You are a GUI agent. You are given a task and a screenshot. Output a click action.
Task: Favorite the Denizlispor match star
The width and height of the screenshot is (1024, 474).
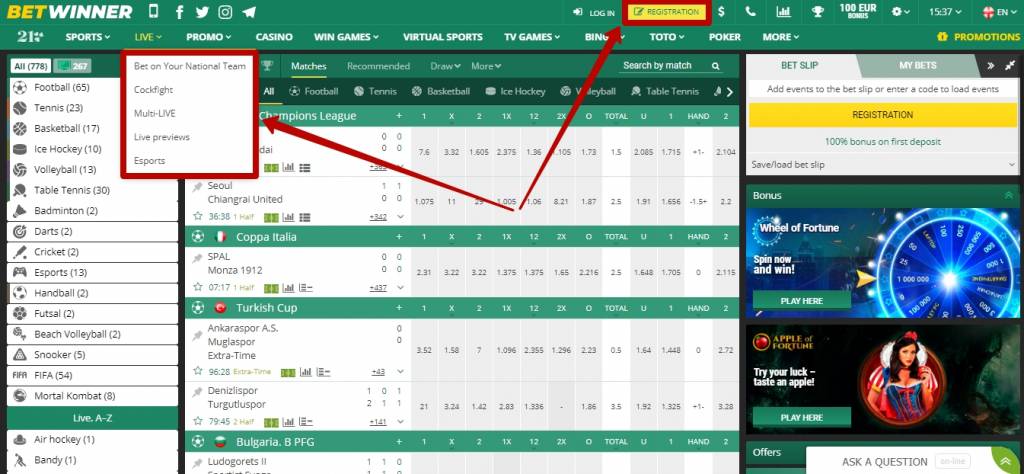point(197,421)
